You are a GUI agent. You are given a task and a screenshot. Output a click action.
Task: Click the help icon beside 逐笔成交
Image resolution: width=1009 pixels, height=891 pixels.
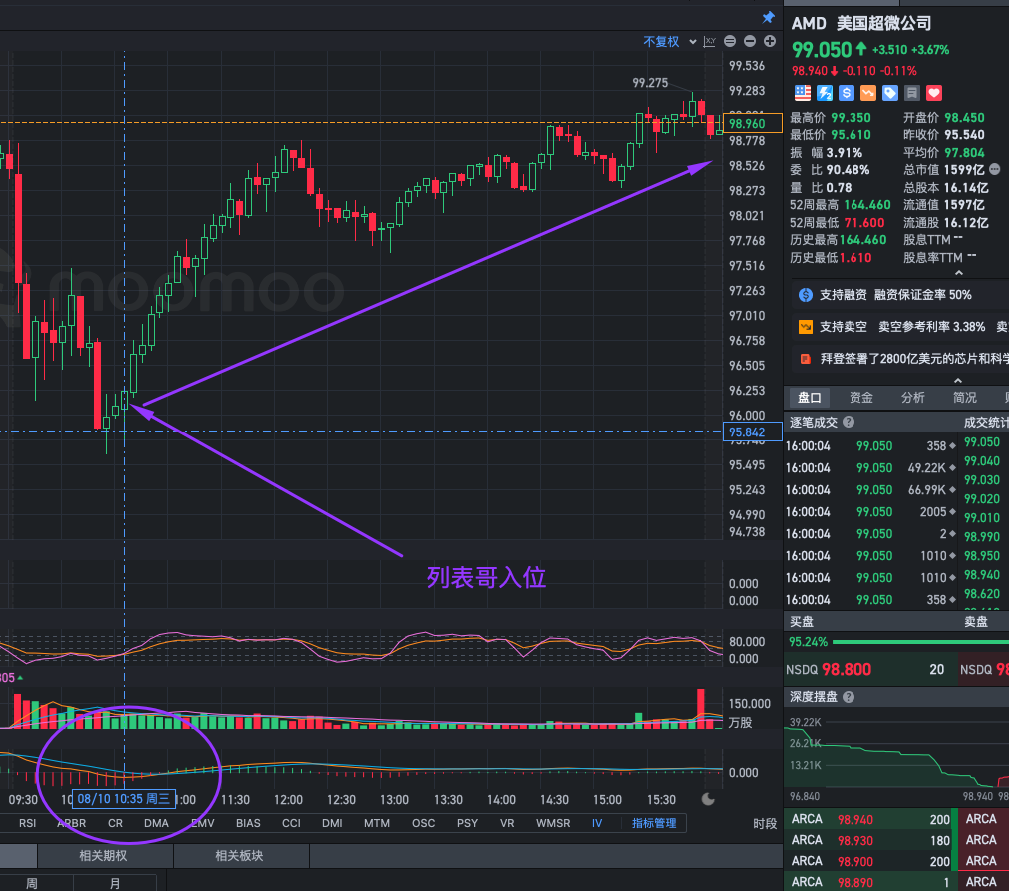click(x=849, y=423)
